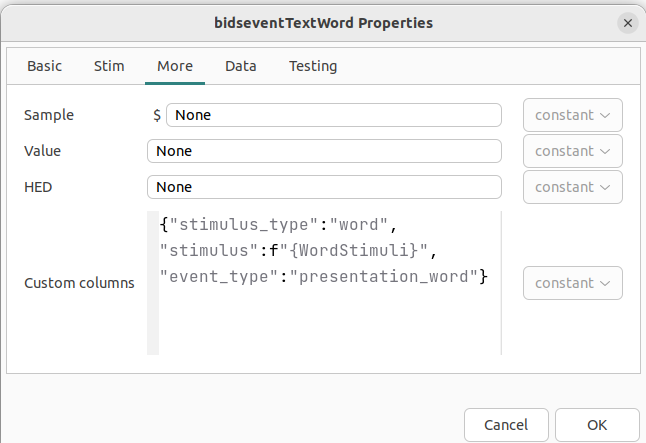Click the Value label
646x443 pixels.
[42, 151]
